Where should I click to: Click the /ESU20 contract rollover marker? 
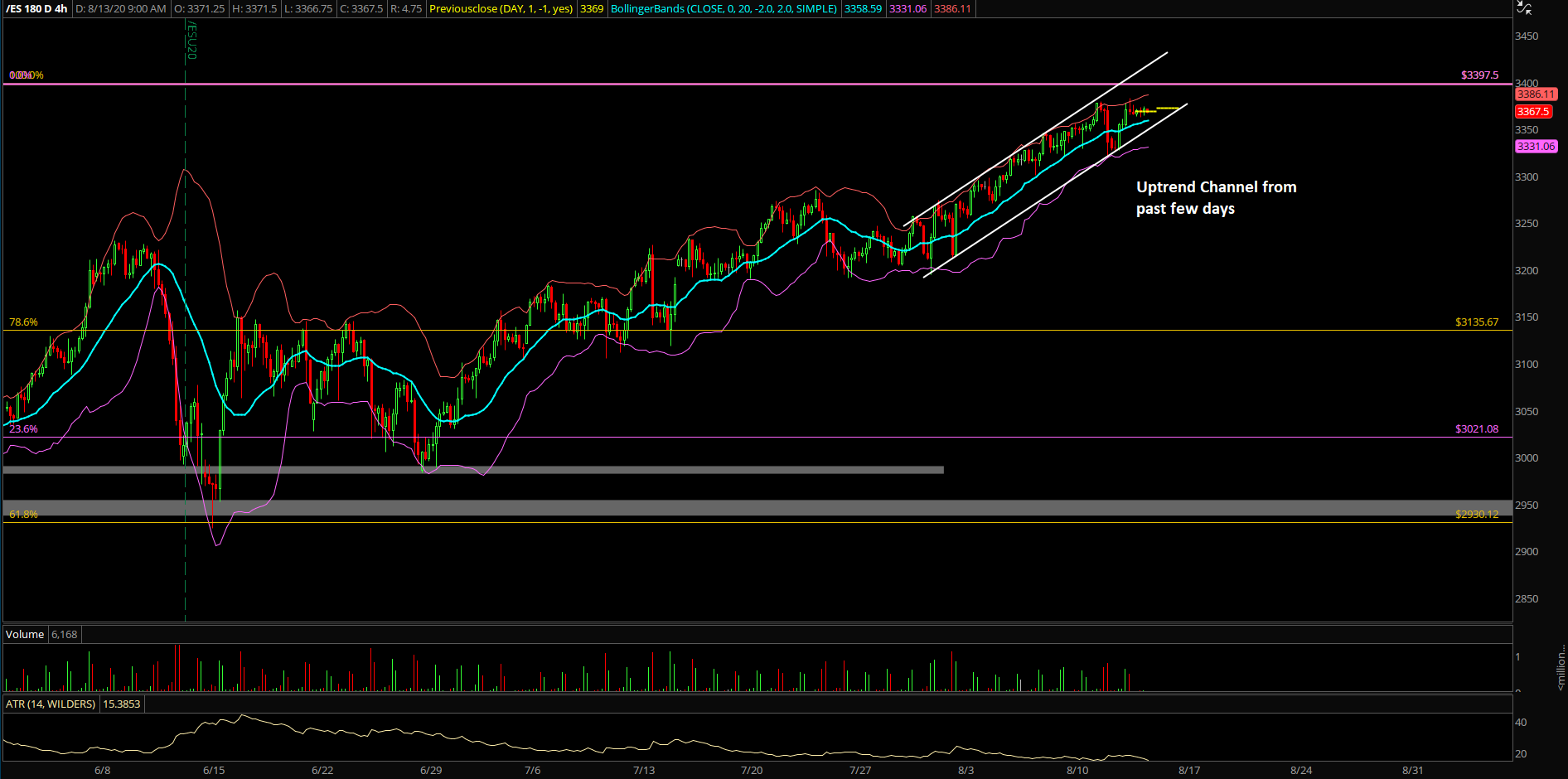pos(191,41)
